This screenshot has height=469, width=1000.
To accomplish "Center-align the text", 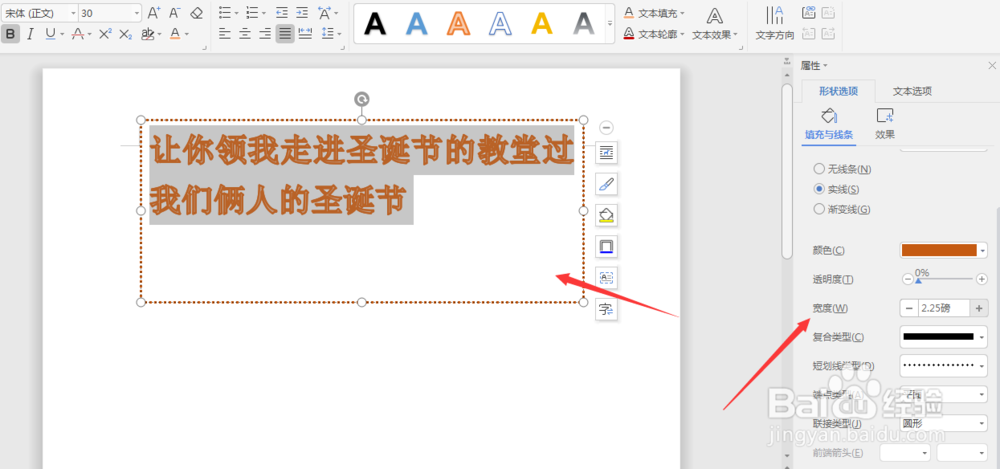I will tap(245, 34).
